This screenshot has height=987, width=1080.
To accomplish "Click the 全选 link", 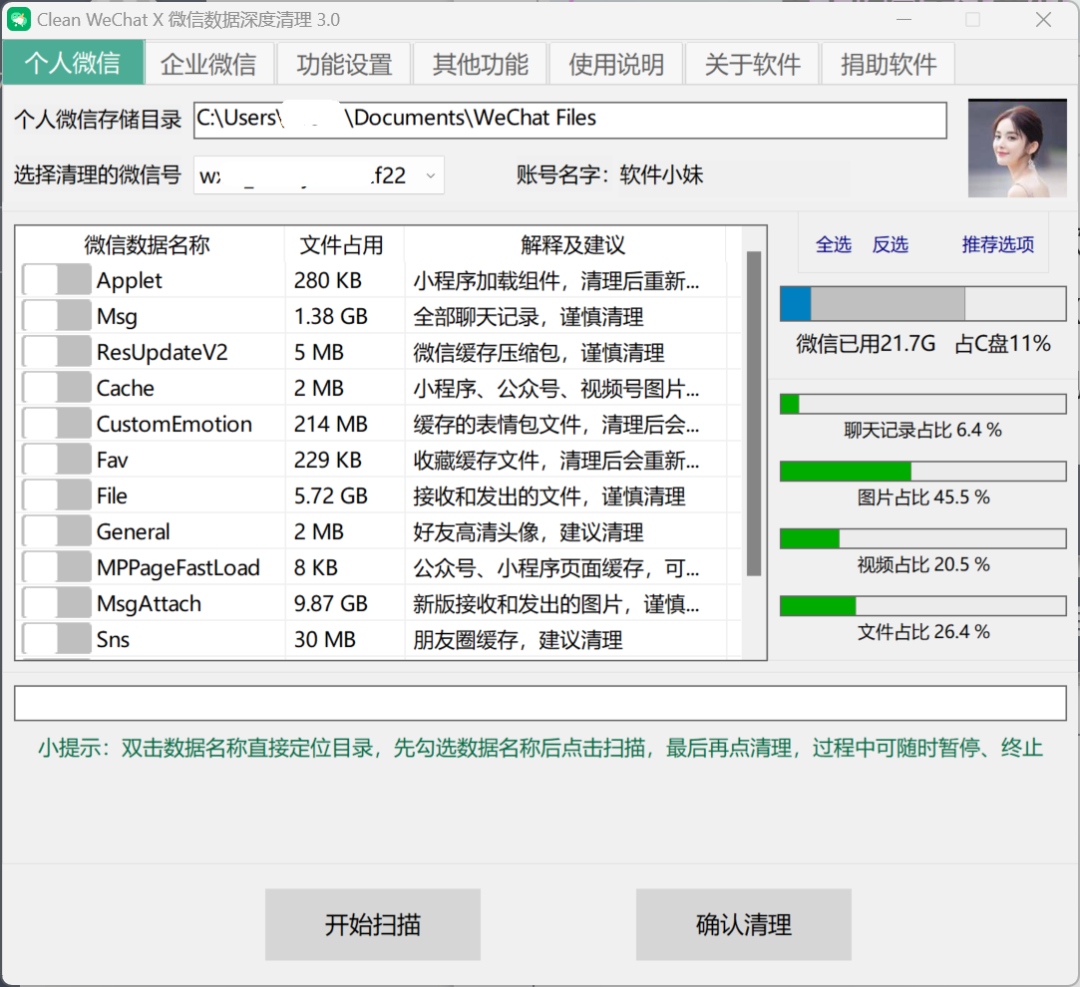I will [x=833, y=245].
